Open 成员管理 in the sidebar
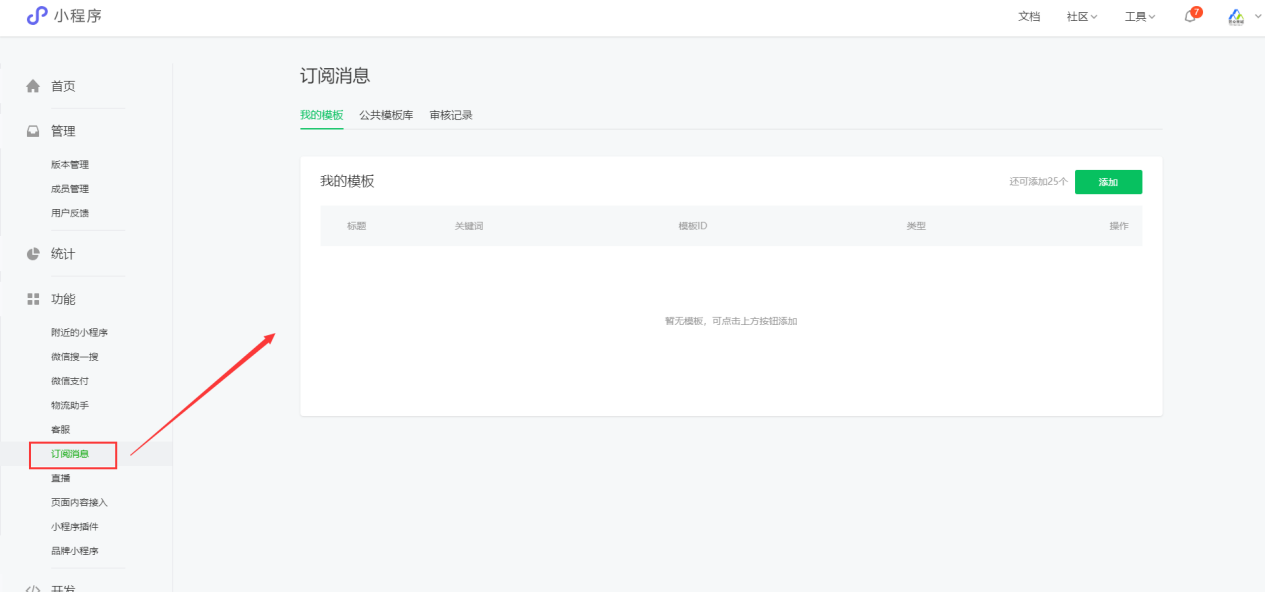 pyautogui.click(x=70, y=189)
